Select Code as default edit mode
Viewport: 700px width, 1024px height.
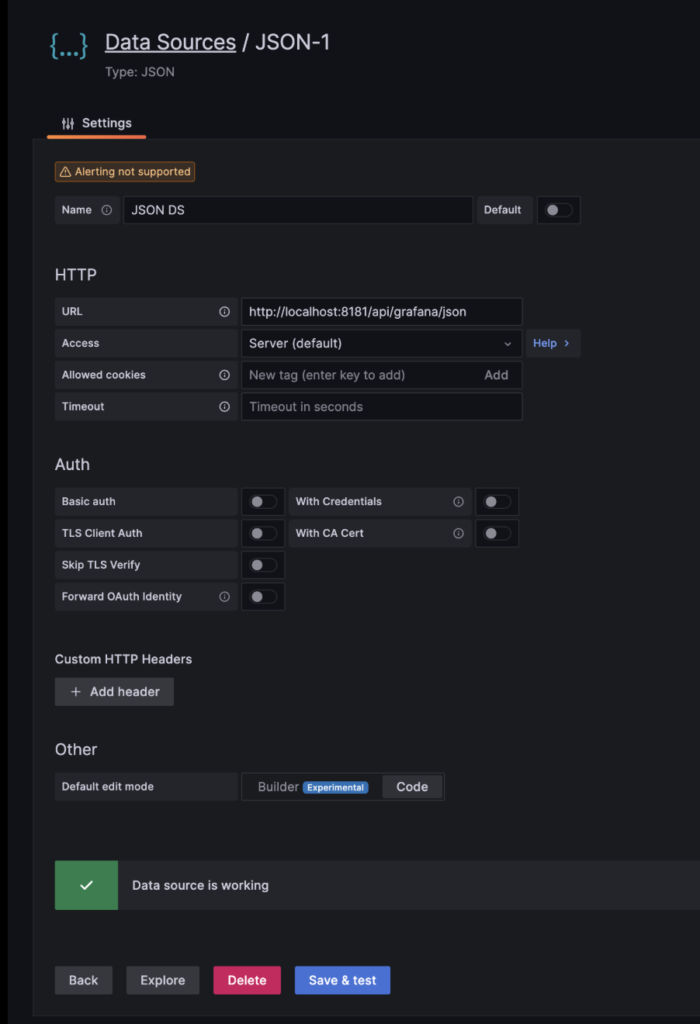[x=412, y=787]
